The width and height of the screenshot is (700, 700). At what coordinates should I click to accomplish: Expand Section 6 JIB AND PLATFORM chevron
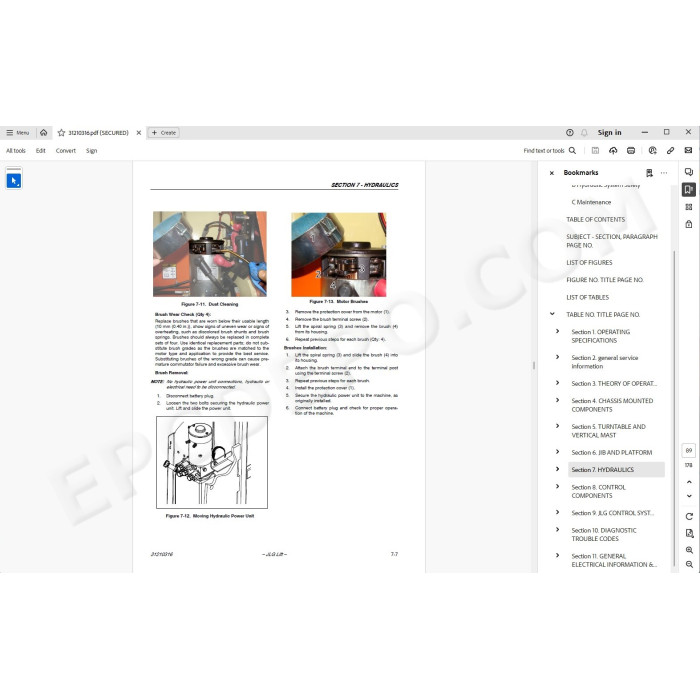point(557,452)
